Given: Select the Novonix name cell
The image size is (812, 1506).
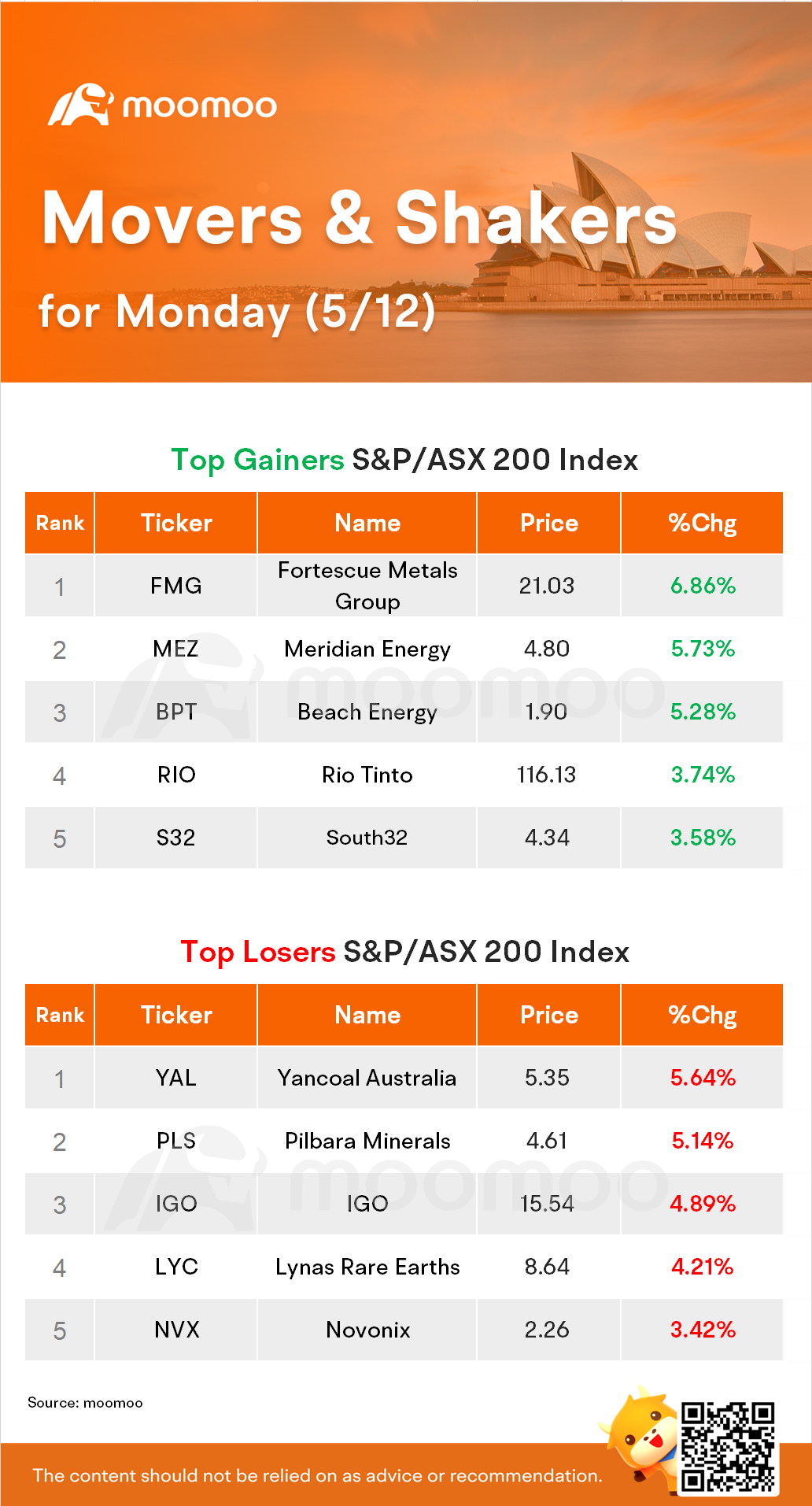Looking at the screenshot, I should point(367,1330).
